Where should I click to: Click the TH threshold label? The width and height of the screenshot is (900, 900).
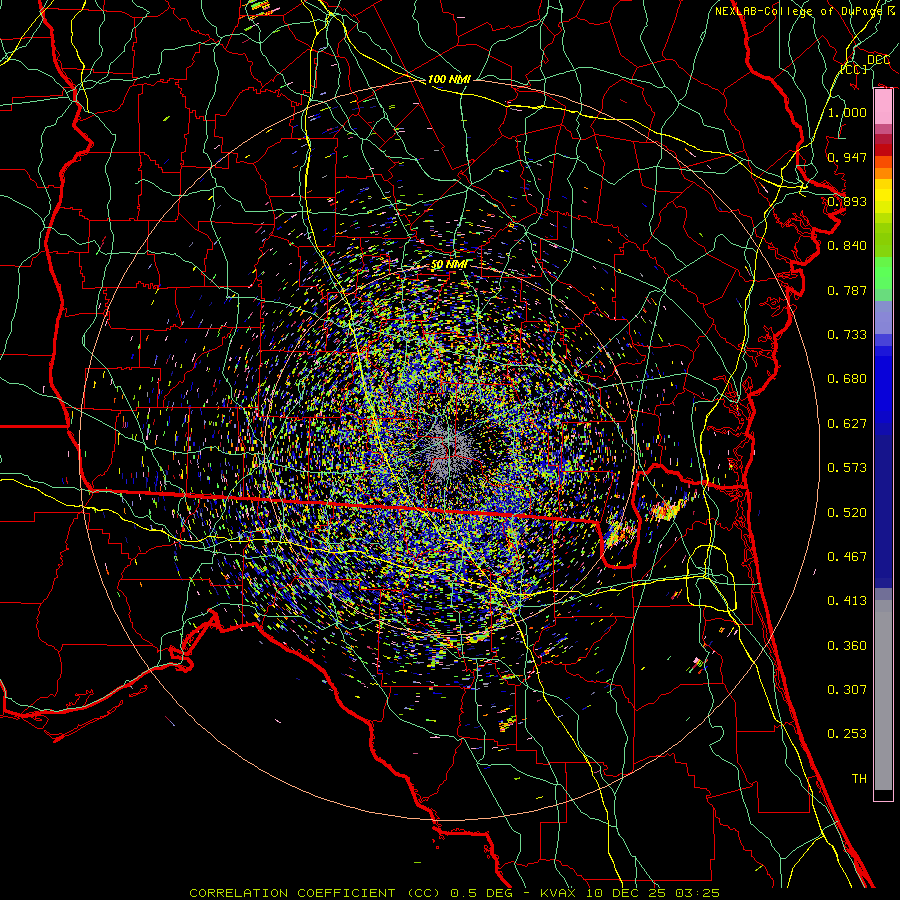coord(859,779)
